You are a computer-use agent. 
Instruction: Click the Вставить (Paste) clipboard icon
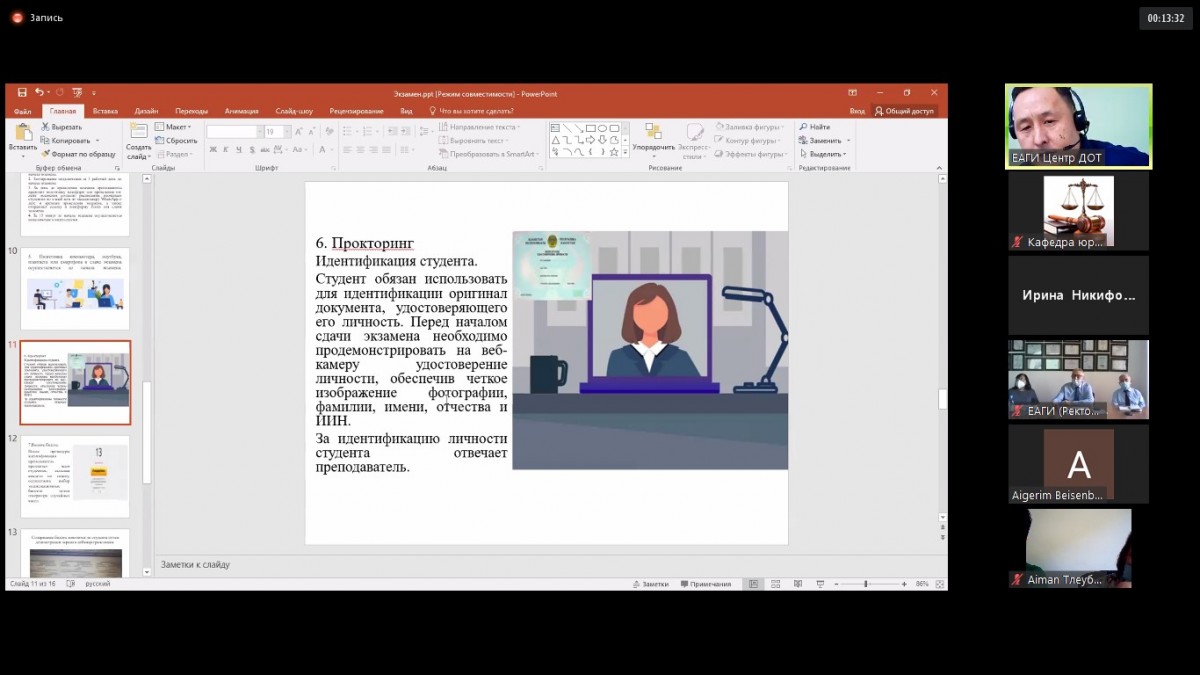(22, 133)
